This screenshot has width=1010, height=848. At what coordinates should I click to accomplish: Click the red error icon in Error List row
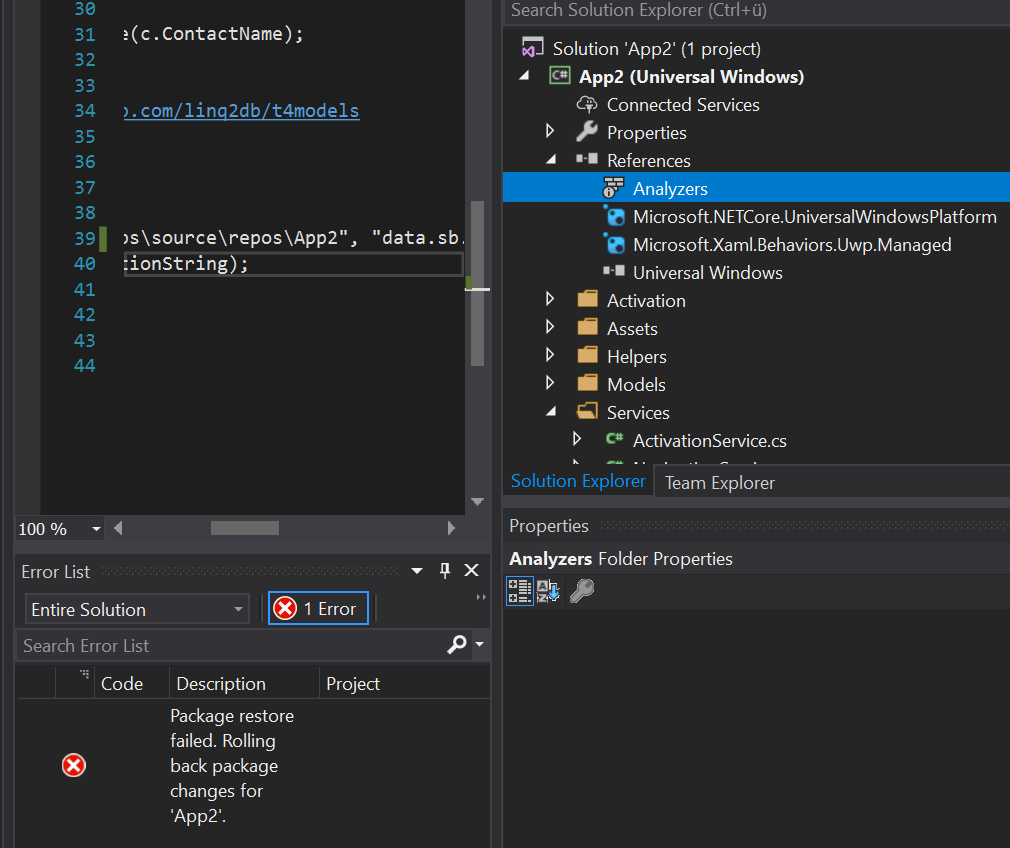[x=73, y=765]
